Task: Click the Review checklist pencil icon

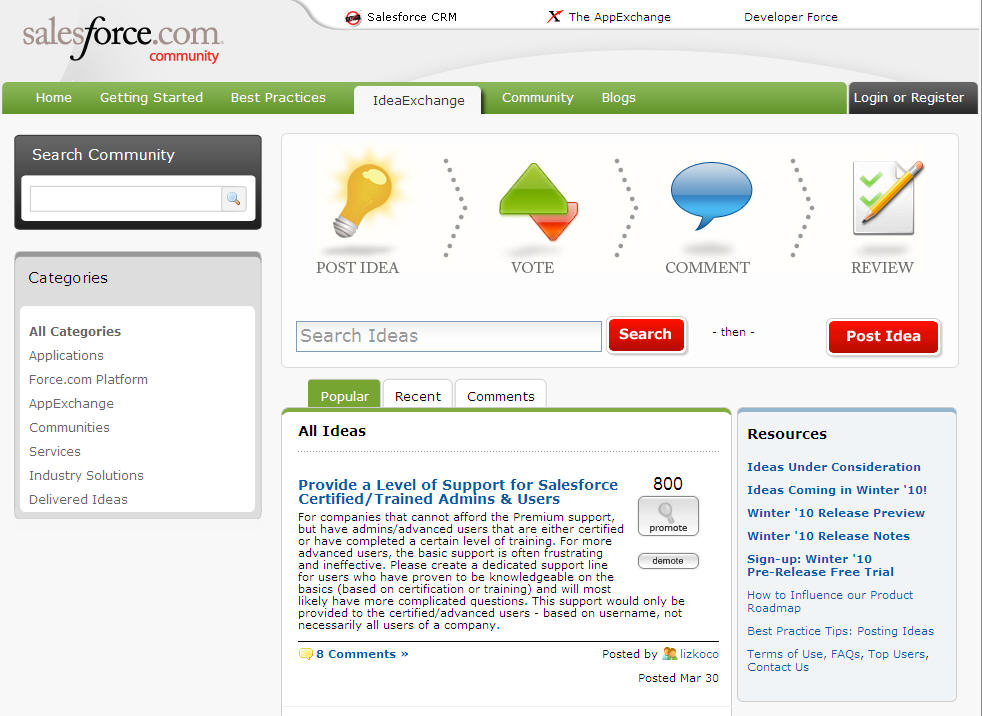Action: click(887, 197)
